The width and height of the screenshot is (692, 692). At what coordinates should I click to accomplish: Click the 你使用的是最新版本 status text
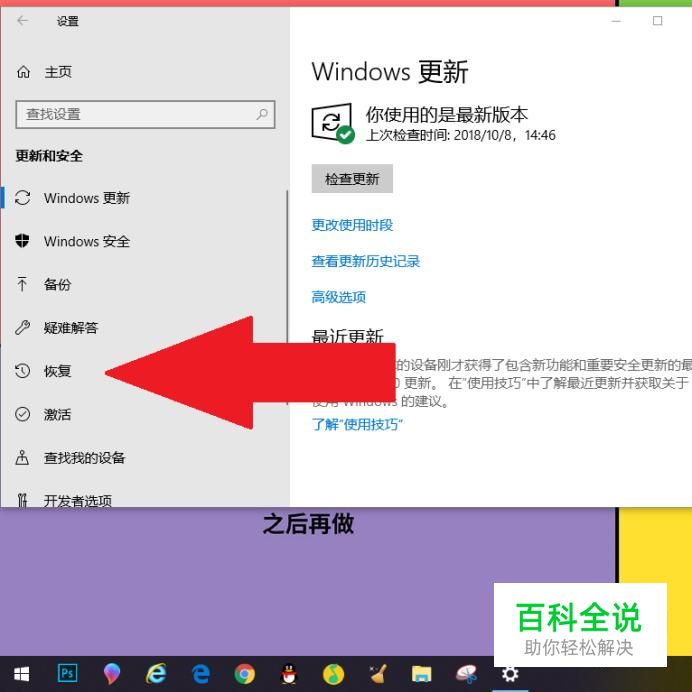coord(447,114)
